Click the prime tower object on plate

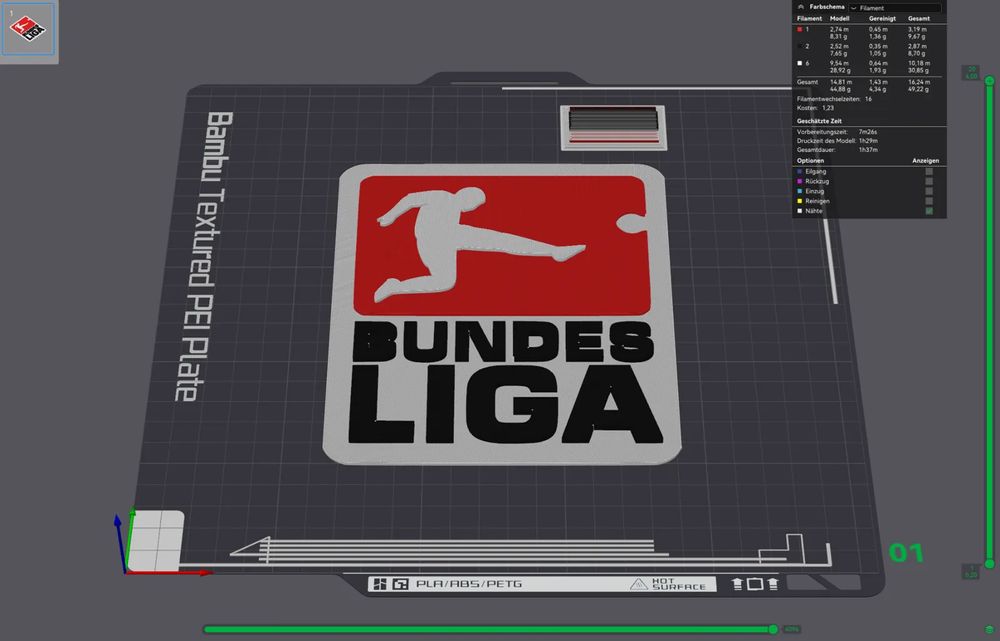[614, 128]
